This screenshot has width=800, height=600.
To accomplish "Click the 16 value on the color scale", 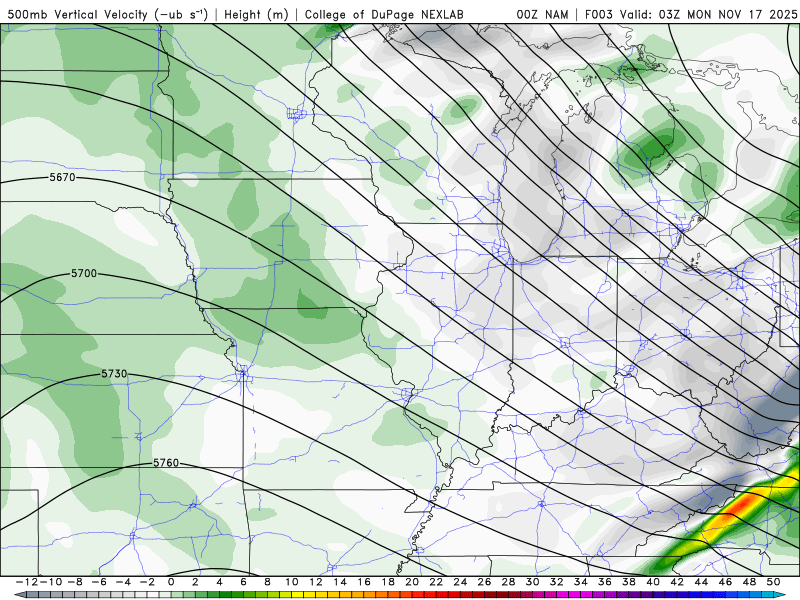I will tap(364, 582).
